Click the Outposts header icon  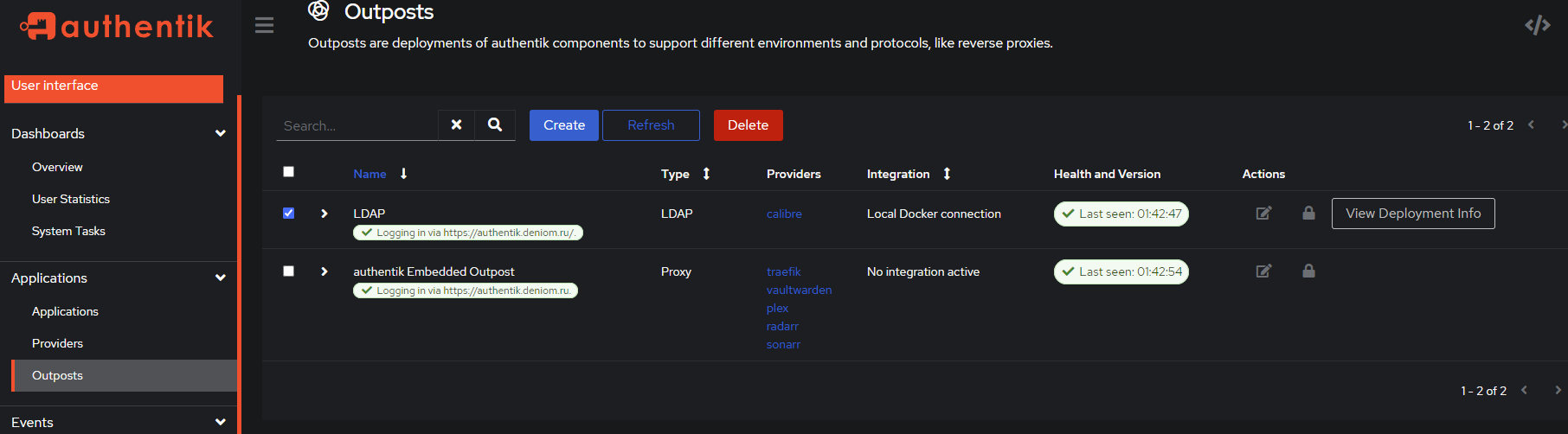[318, 10]
